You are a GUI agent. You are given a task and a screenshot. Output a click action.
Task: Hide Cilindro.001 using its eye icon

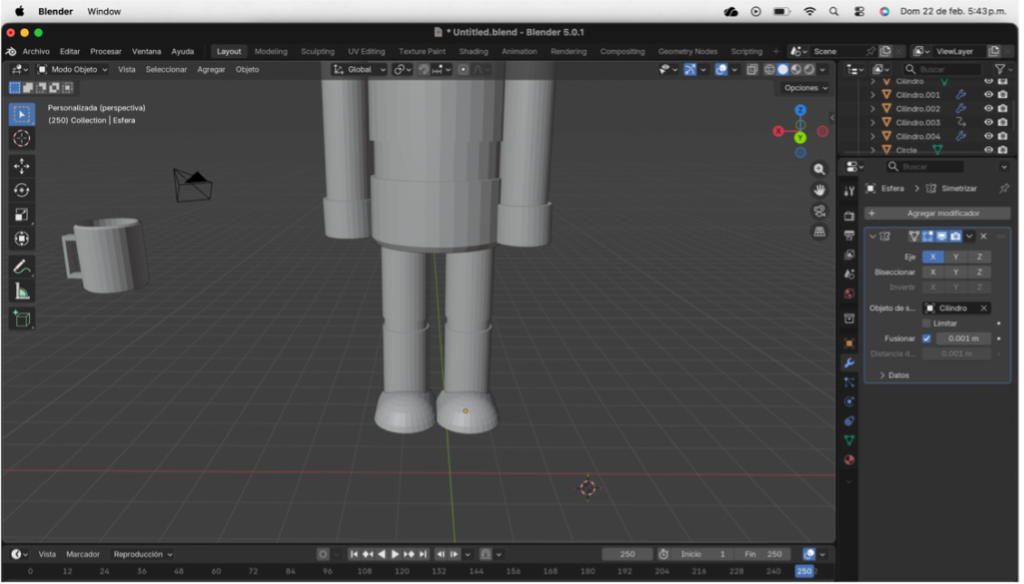click(x=988, y=95)
